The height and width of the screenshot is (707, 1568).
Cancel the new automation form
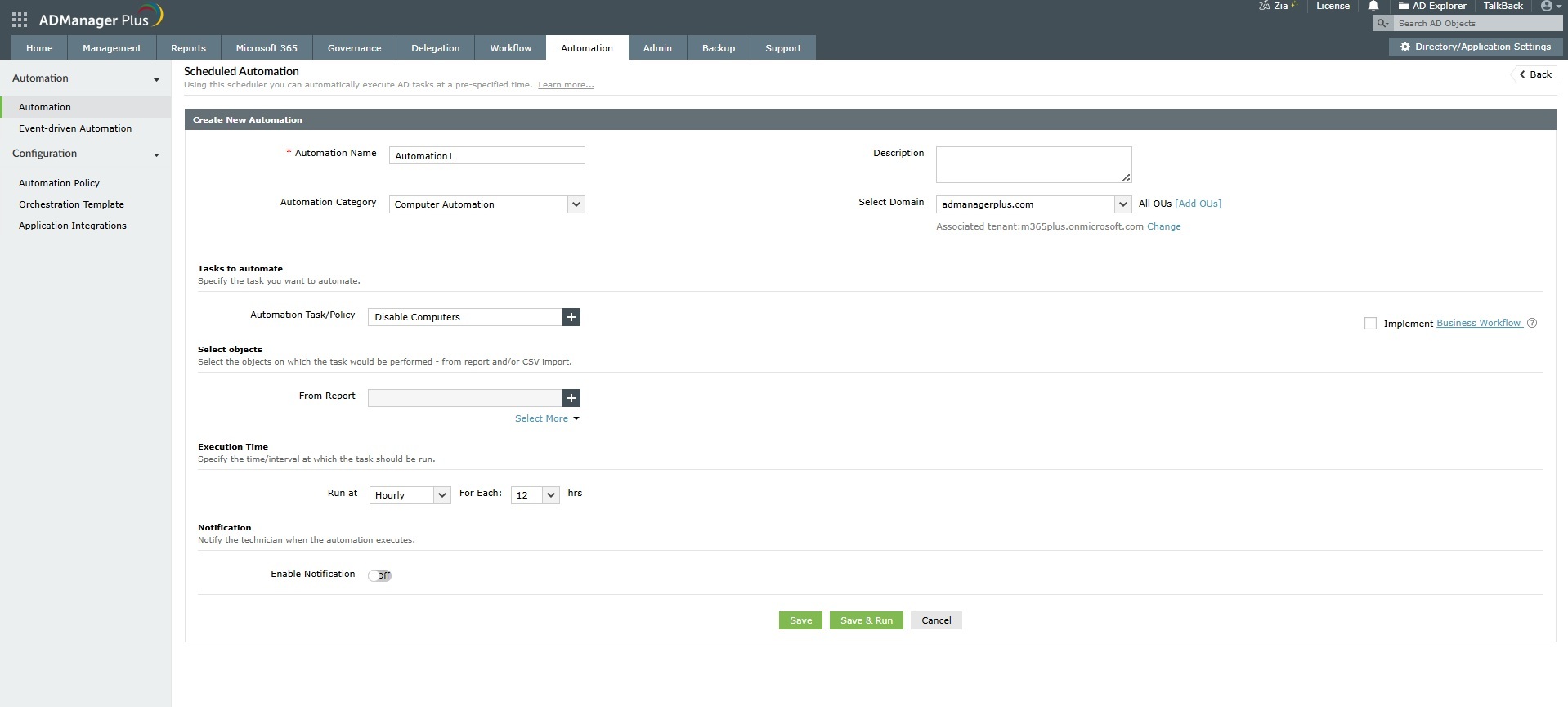tap(936, 620)
